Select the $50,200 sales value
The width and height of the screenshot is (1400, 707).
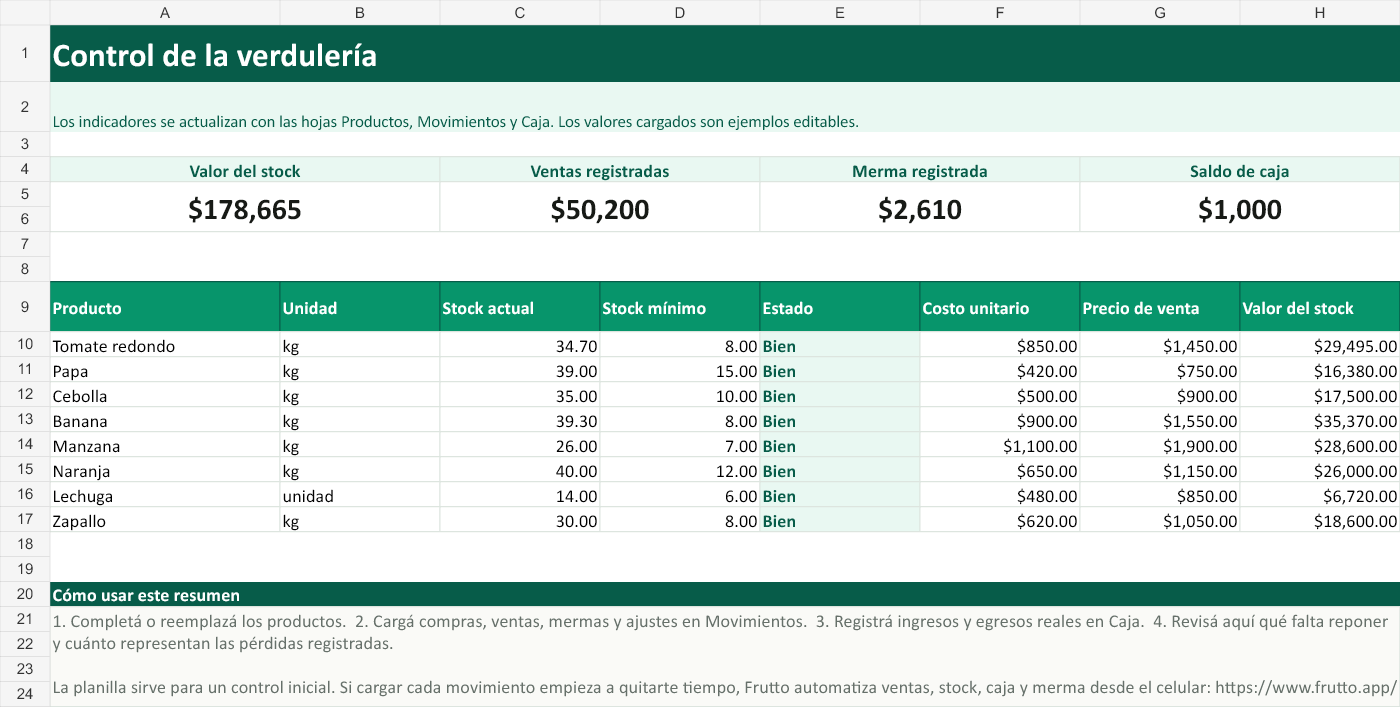(x=600, y=208)
